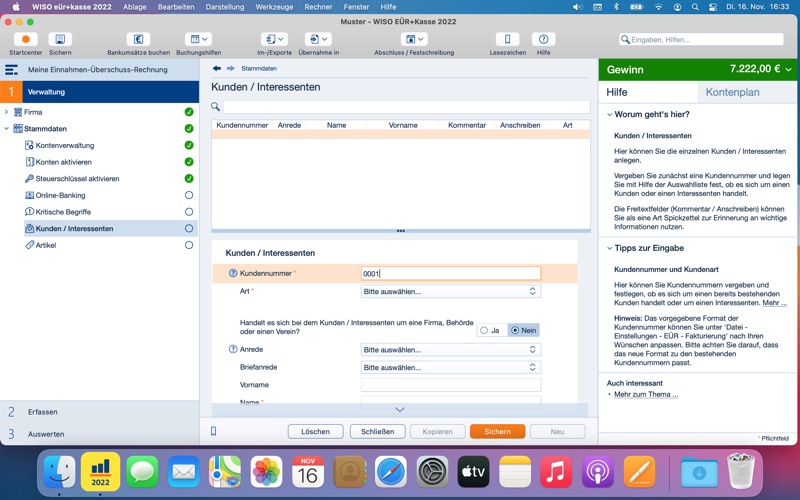Image resolution: width=800 pixels, height=500 pixels.
Task: Click the Eingaben, Hilfen search field
Action: [x=702, y=39]
